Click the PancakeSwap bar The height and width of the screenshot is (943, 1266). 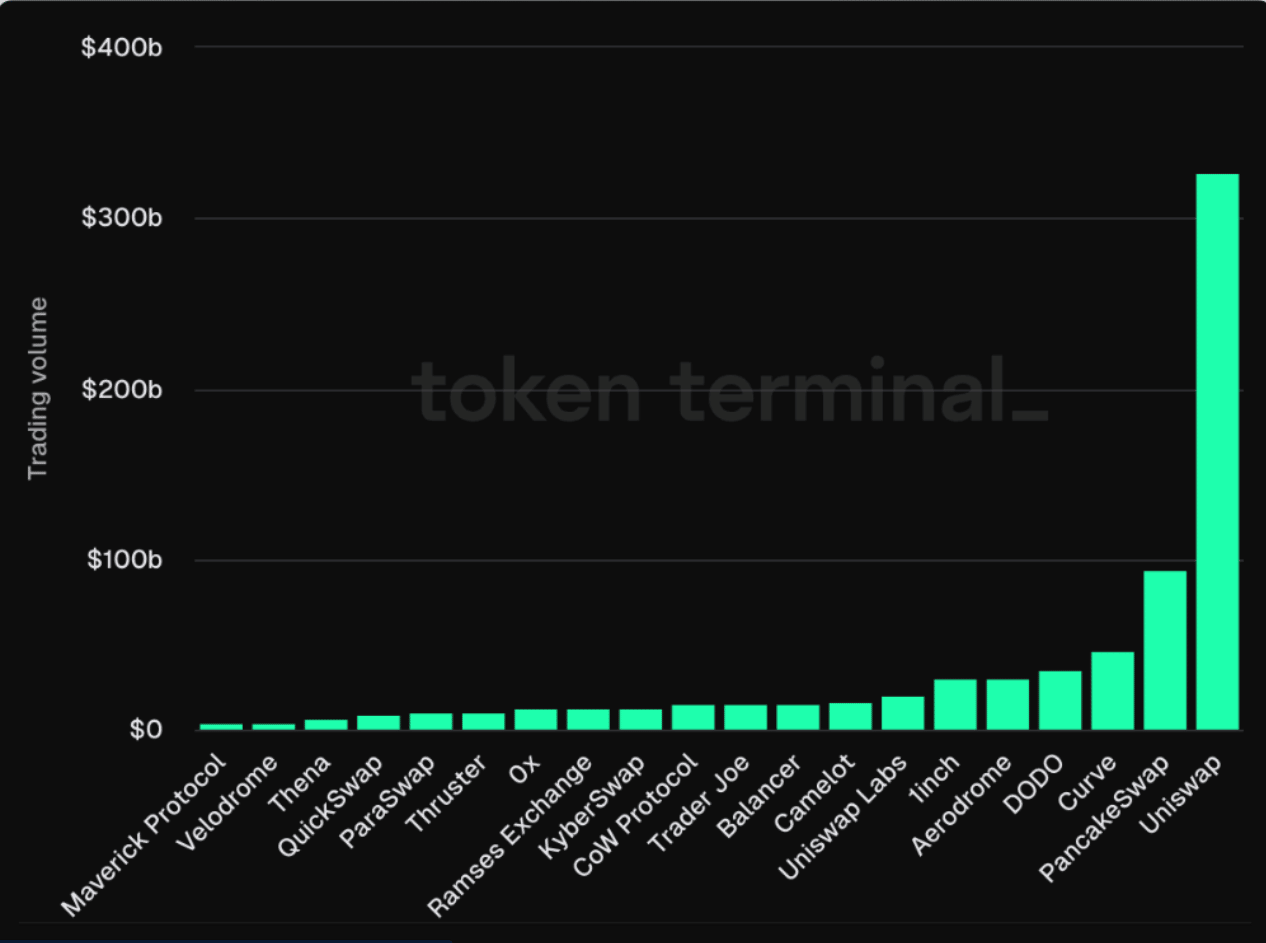pos(1165,650)
